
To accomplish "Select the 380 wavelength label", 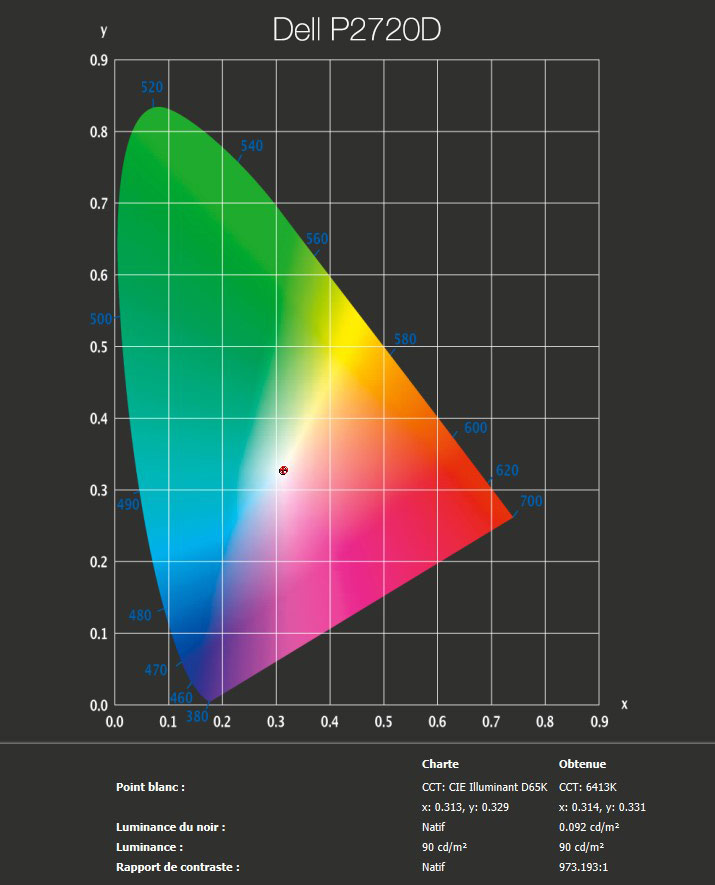I will [x=197, y=716].
